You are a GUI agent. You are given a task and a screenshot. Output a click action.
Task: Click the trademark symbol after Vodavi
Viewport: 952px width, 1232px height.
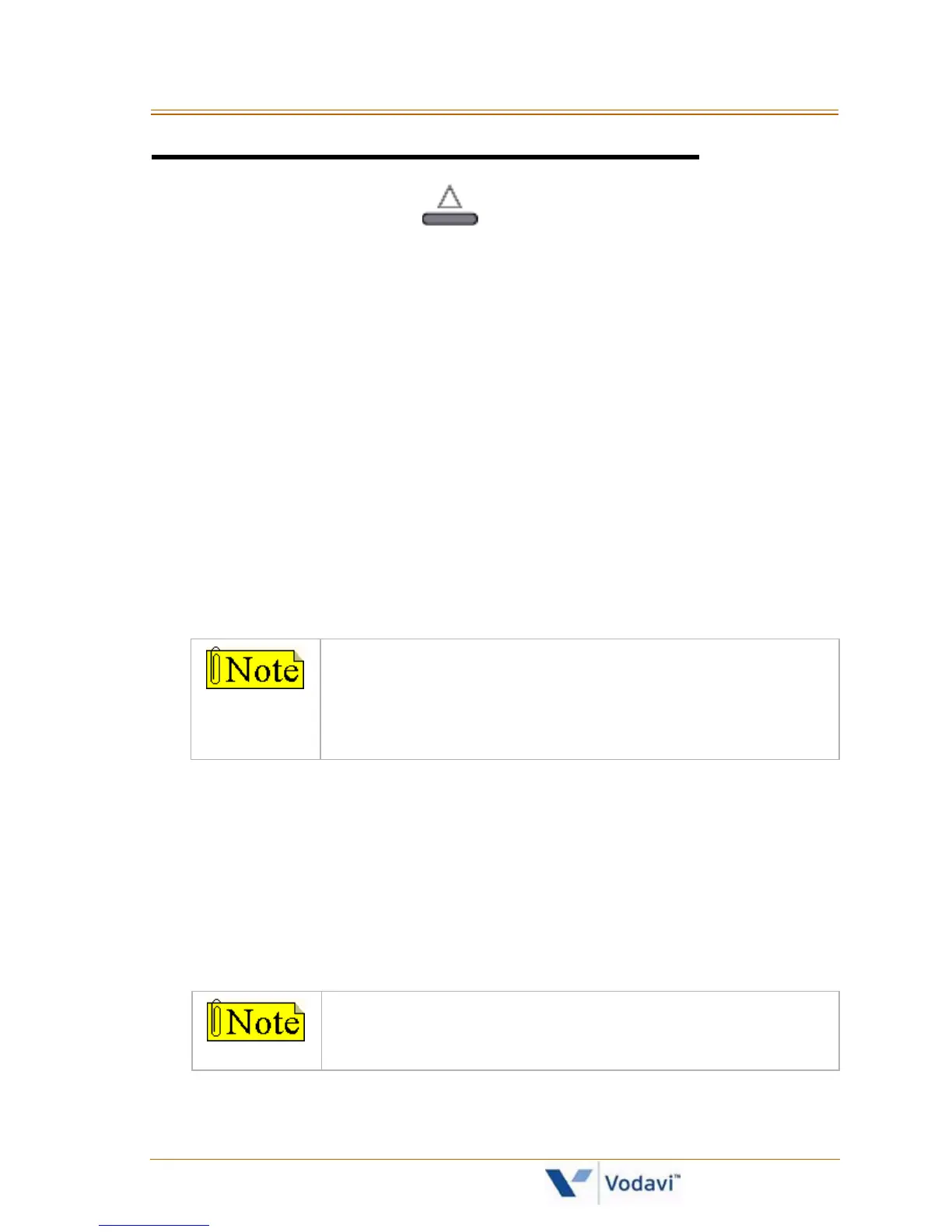click(x=677, y=1177)
